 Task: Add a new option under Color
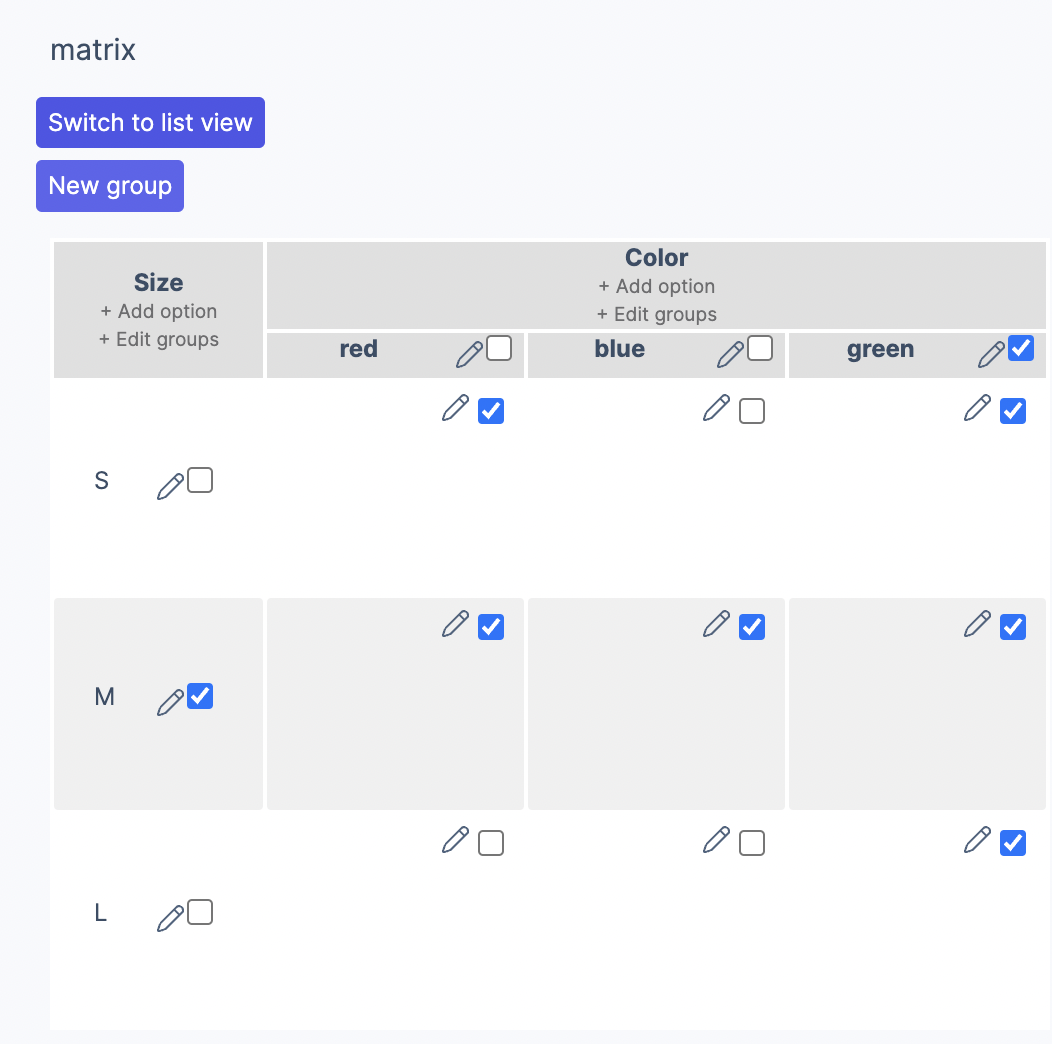[656, 286]
